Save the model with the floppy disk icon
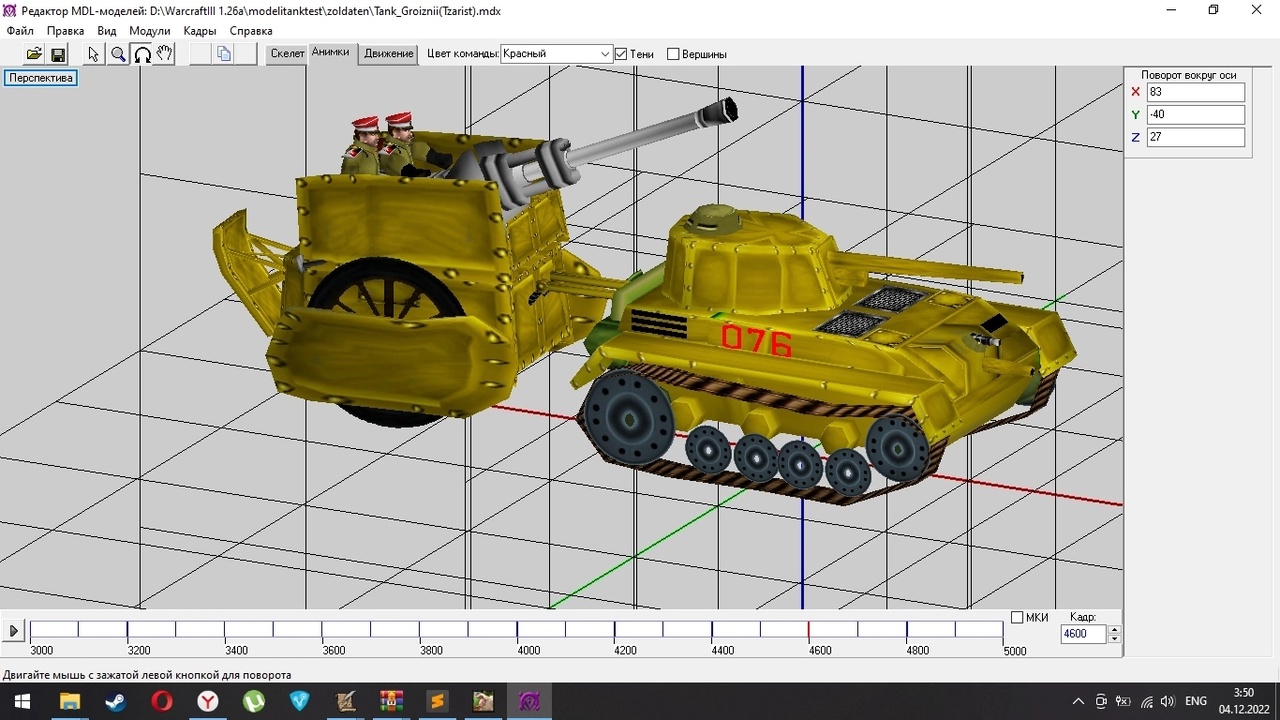Image resolution: width=1280 pixels, height=720 pixels. (58, 54)
